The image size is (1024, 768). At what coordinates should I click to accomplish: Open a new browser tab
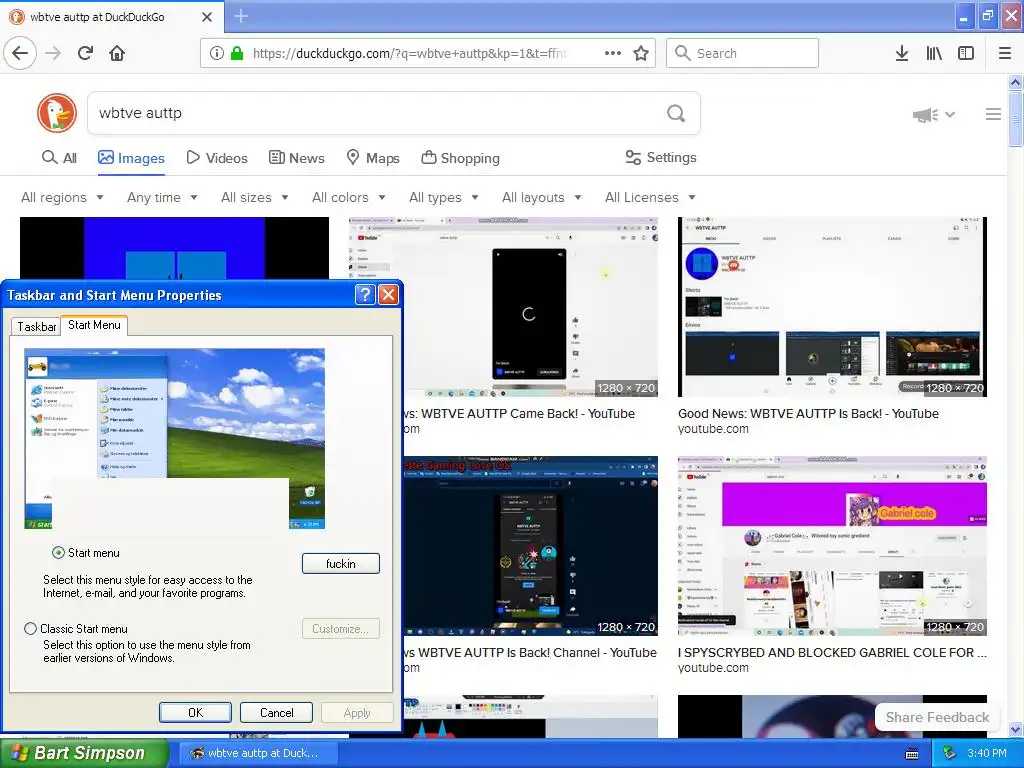click(241, 16)
